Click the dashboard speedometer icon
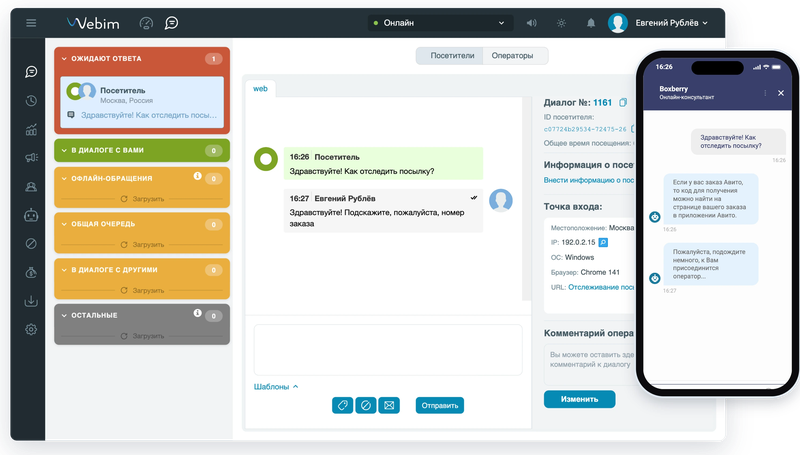 [x=146, y=23]
